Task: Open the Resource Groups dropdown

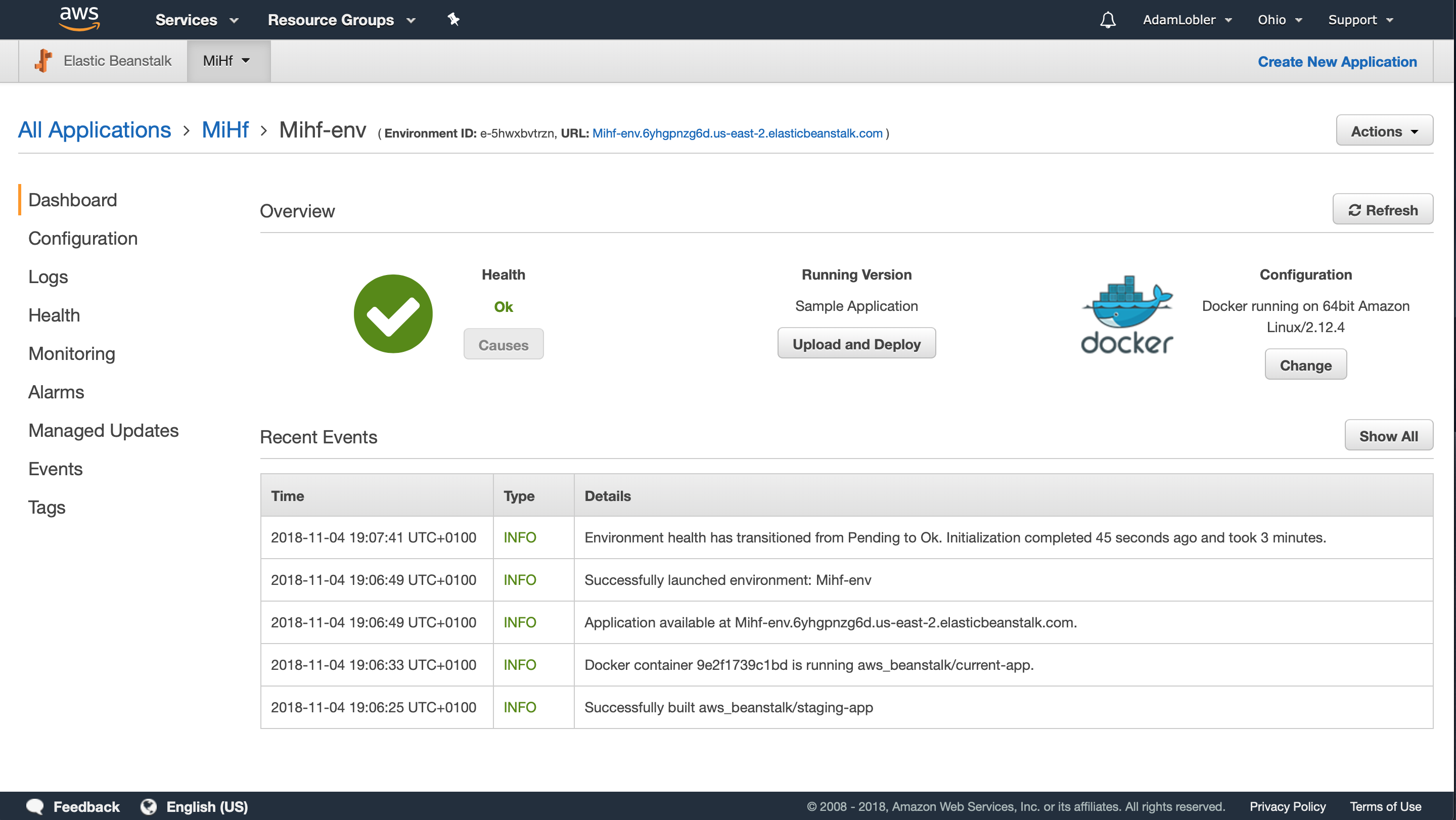Action: (341, 20)
